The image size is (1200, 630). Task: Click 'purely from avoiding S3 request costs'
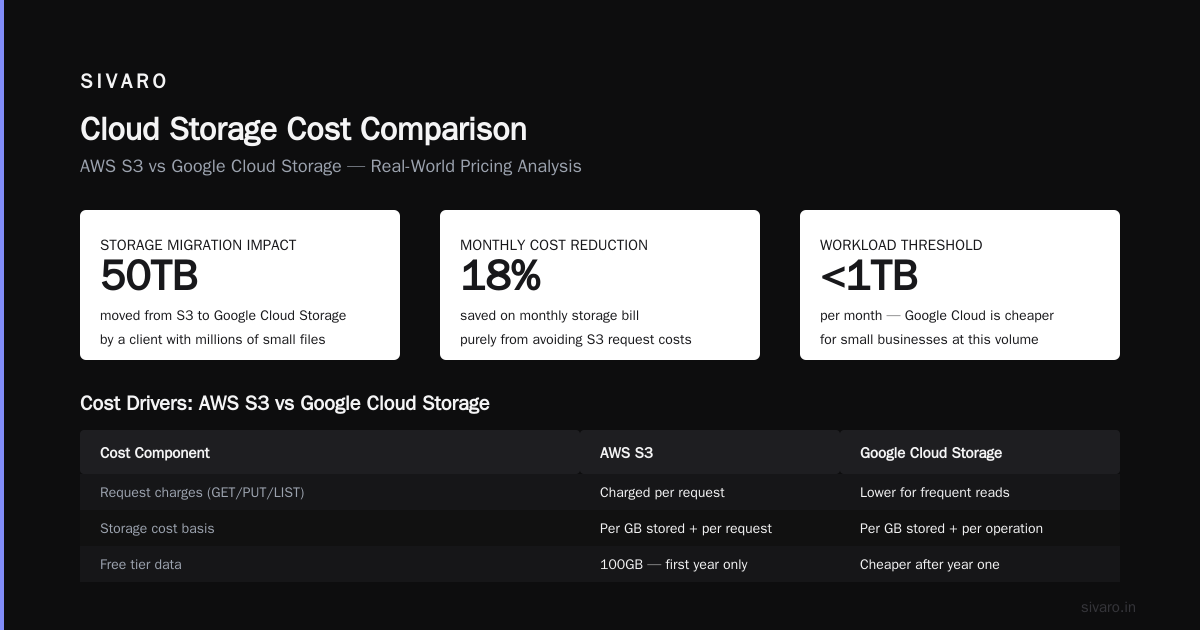(576, 339)
